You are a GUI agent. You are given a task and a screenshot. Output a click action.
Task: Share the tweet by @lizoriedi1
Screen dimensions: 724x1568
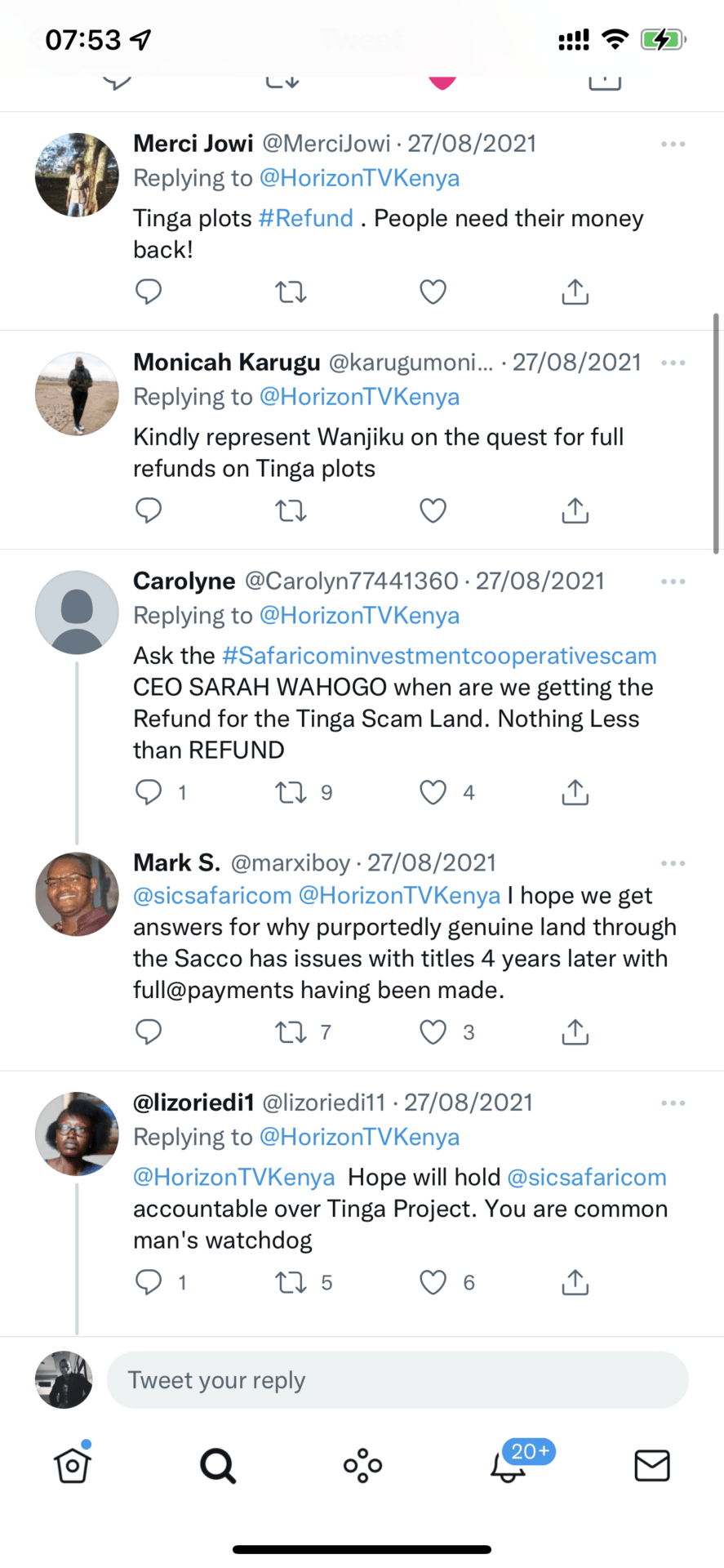point(575,1282)
